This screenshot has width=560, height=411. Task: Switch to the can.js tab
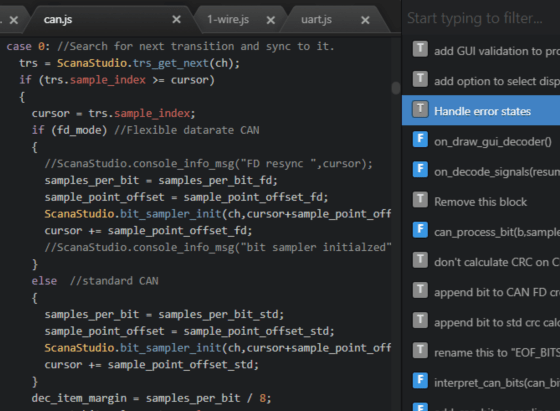pos(58,19)
